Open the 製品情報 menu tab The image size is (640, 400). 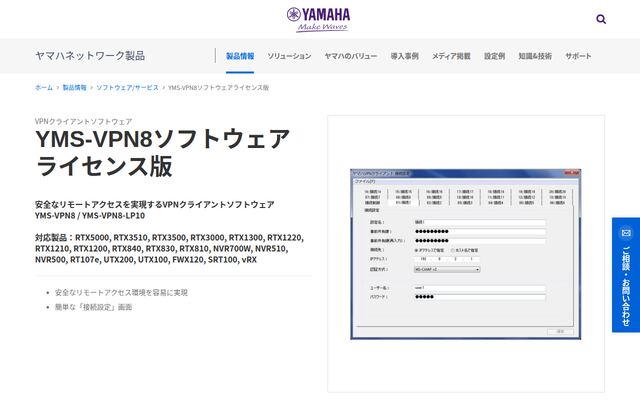pyautogui.click(x=240, y=56)
